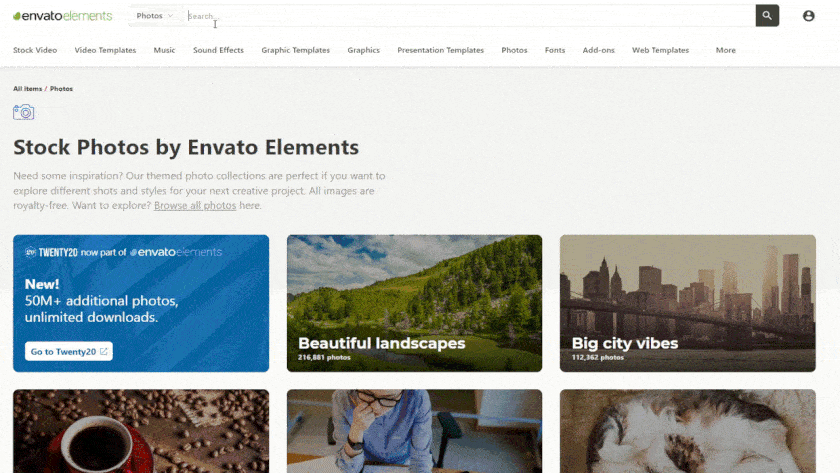
Task: Follow the Browse all photos link
Action: [x=195, y=205]
